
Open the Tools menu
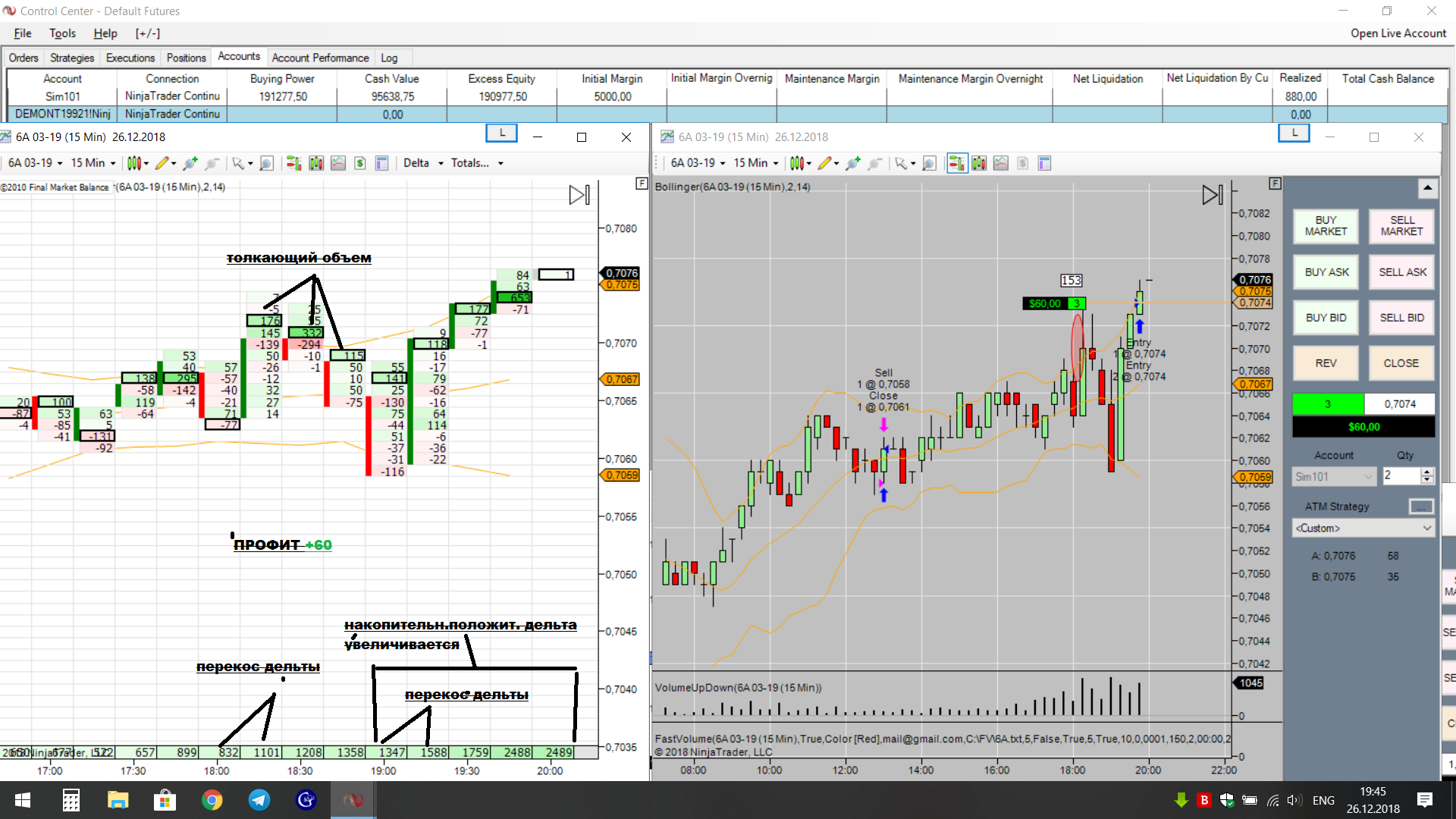pyautogui.click(x=62, y=33)
